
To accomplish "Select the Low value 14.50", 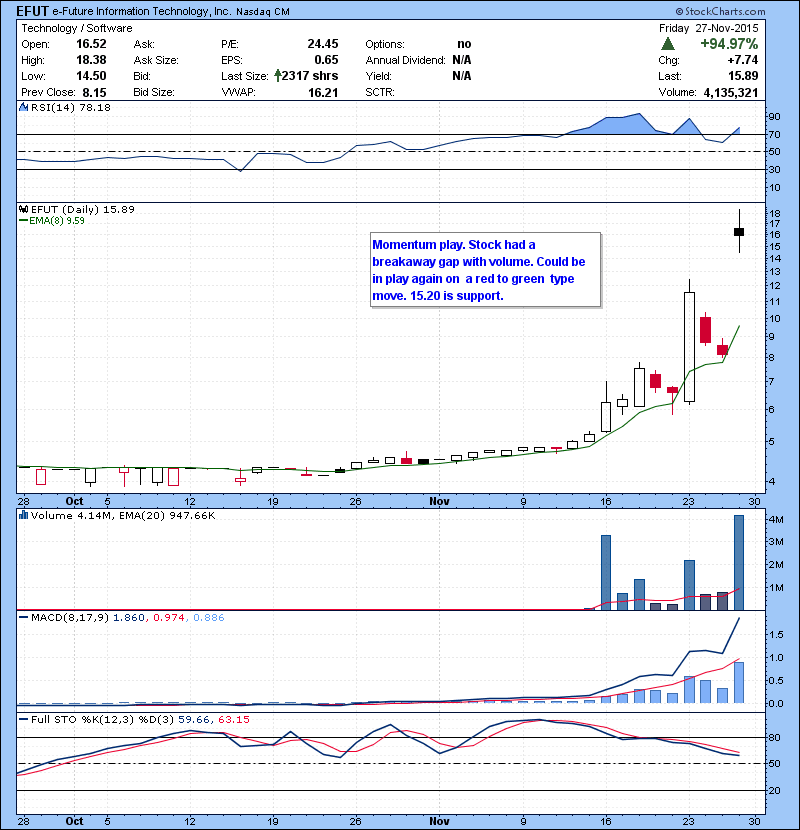I will [x=91, y=76].
